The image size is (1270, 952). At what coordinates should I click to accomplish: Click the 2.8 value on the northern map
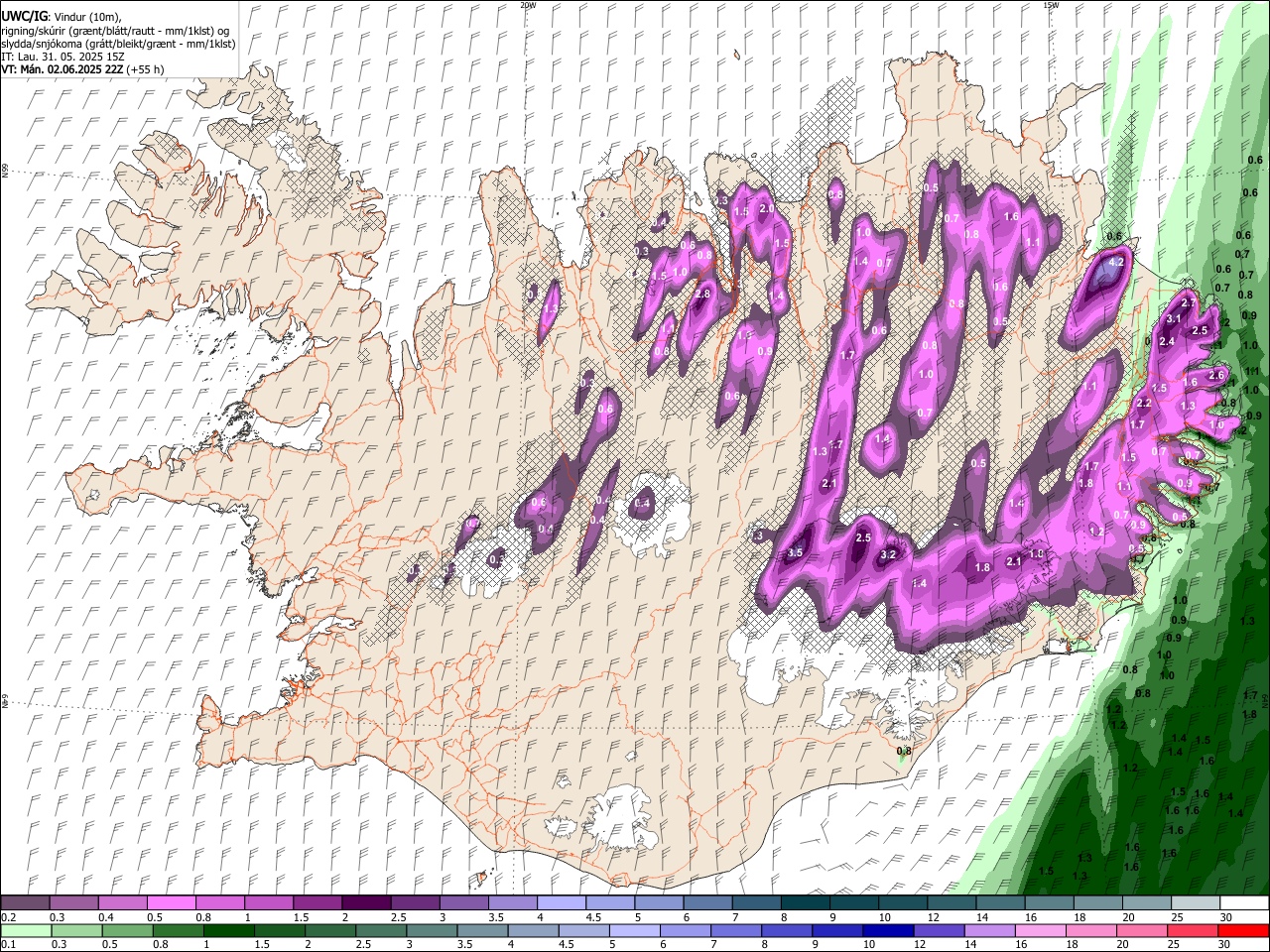(703, 295)
